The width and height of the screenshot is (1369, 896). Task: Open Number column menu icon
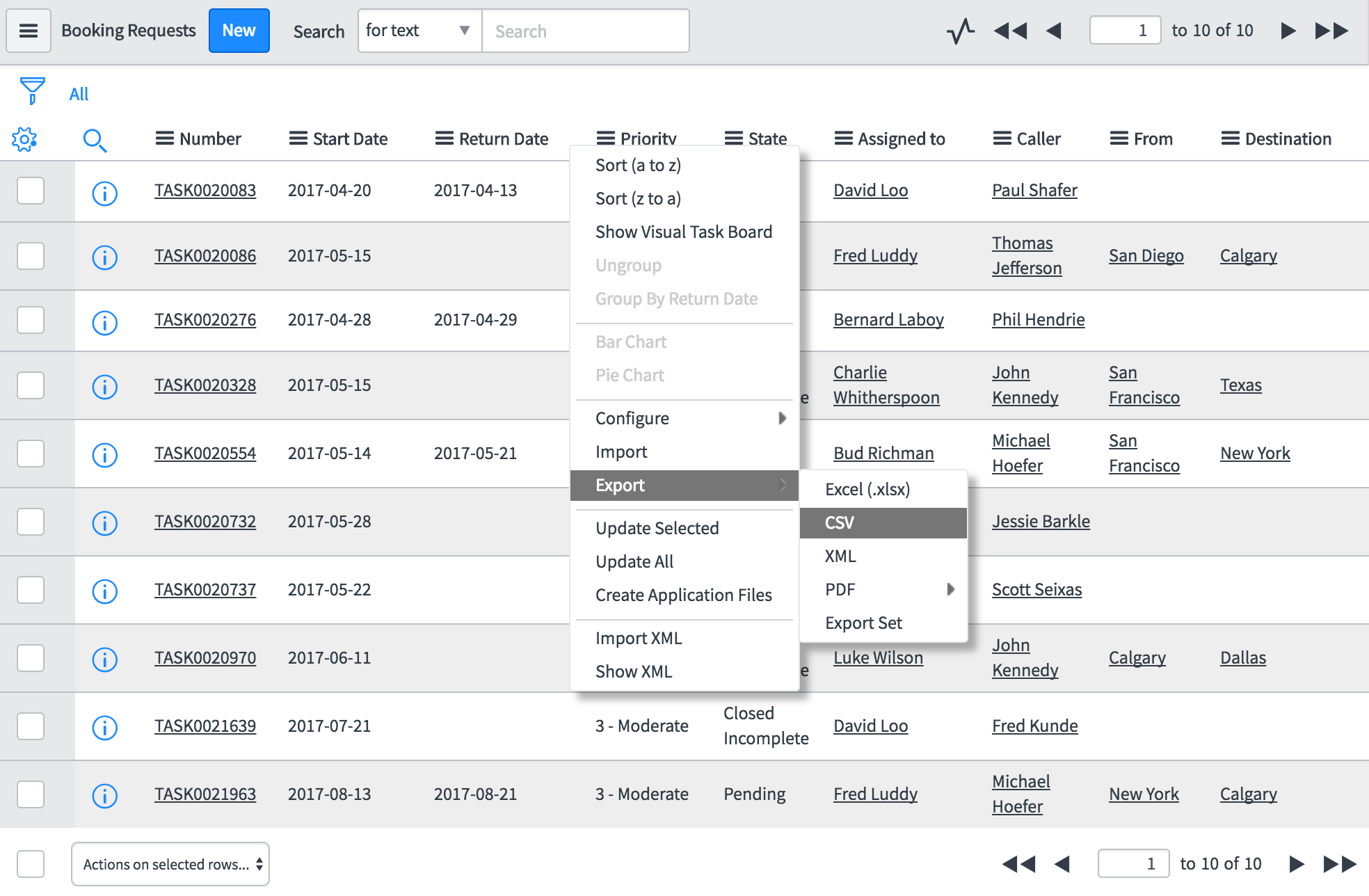pyautogui.click(x=164, y=138)
